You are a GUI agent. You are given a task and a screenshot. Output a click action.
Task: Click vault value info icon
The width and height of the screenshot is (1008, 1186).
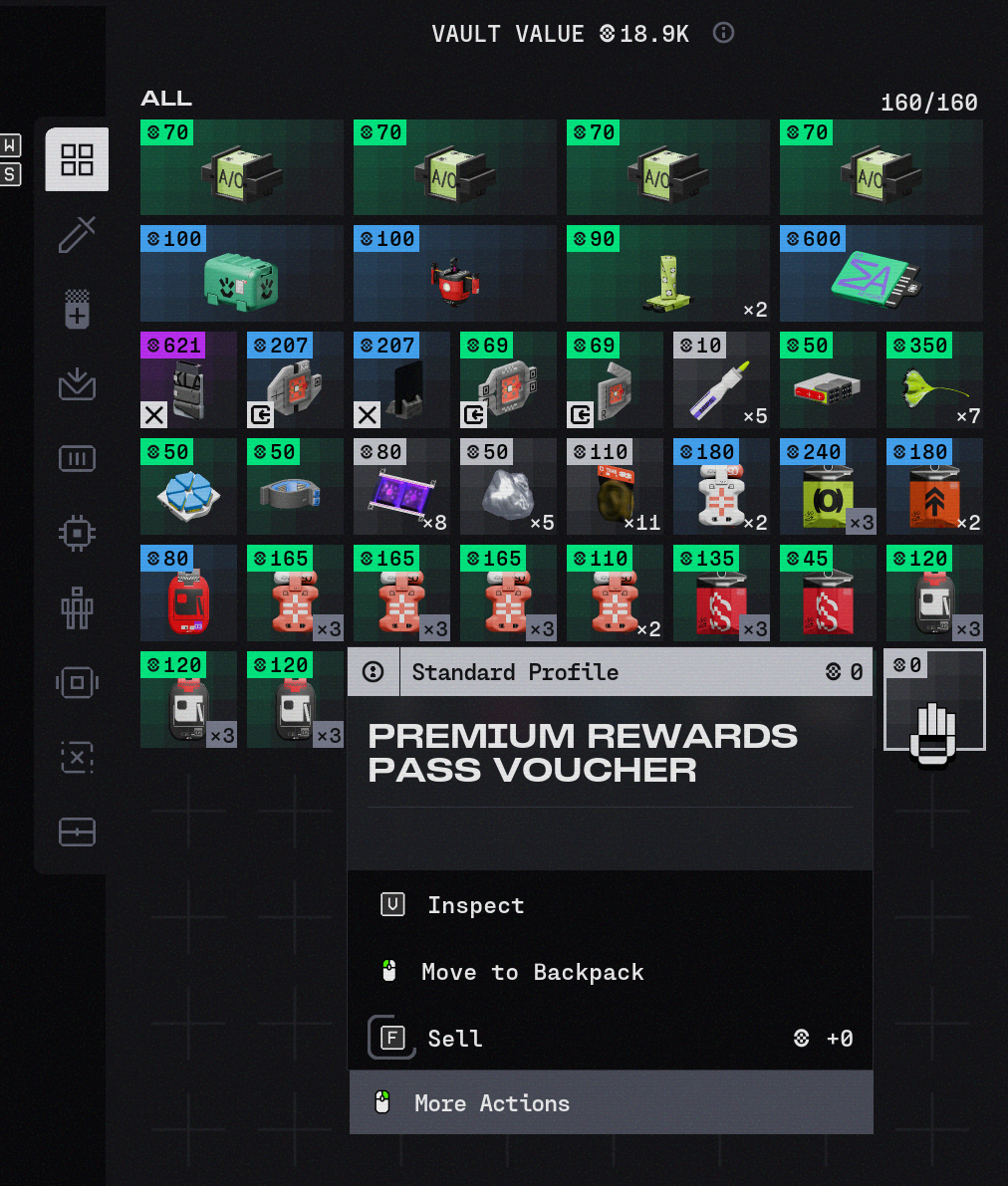coord(723,33)
